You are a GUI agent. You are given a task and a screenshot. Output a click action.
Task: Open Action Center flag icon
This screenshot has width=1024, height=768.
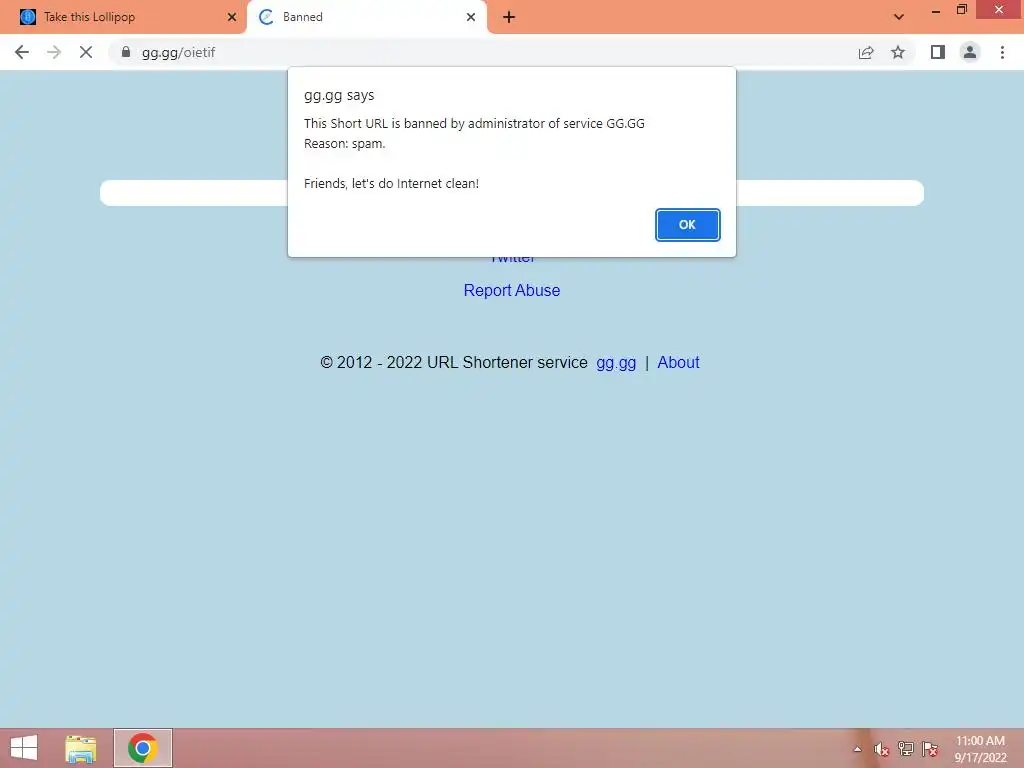(930, 749)
